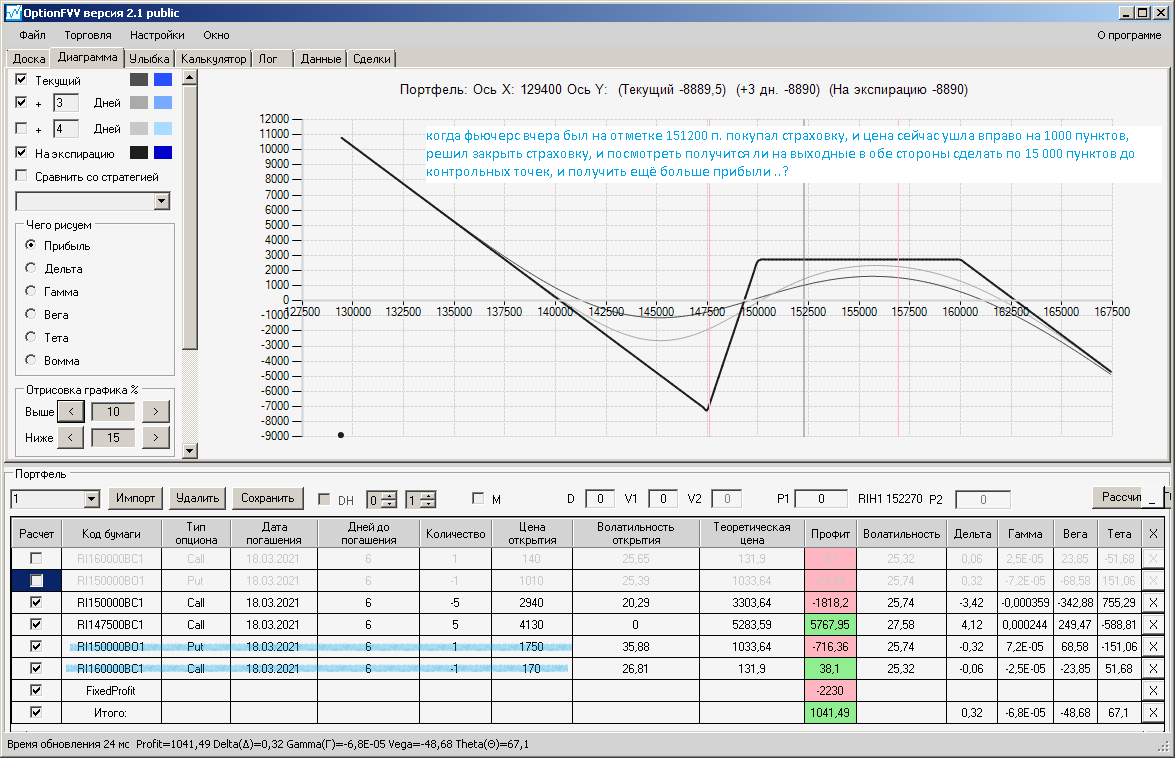Open the portfolio number dropdown

(91, 499)
